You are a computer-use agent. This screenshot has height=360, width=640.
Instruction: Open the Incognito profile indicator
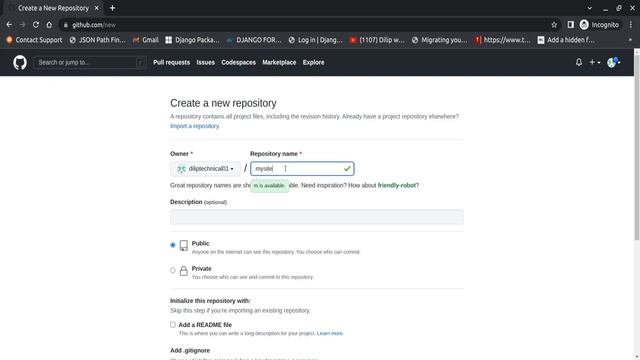[600, 25]
